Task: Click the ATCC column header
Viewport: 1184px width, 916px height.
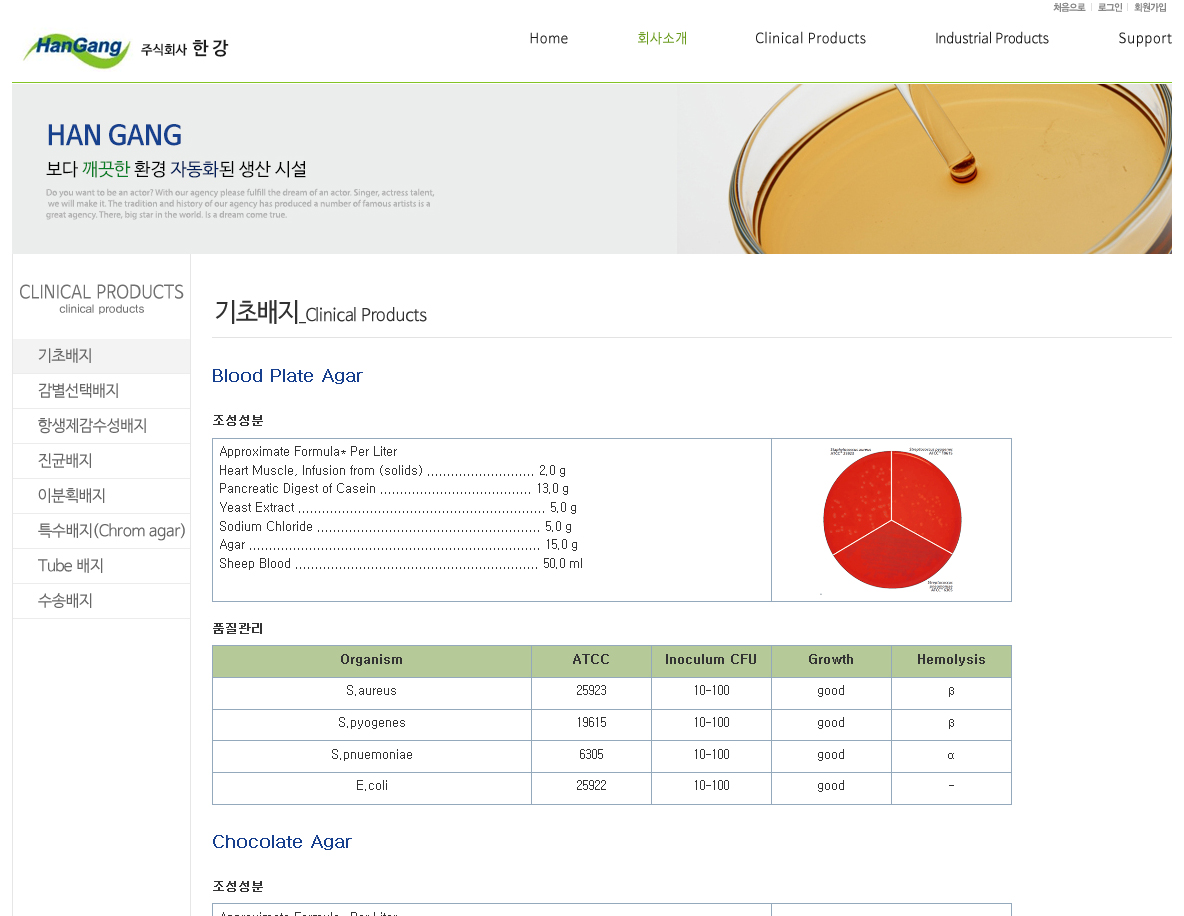Action: (591, 660)
